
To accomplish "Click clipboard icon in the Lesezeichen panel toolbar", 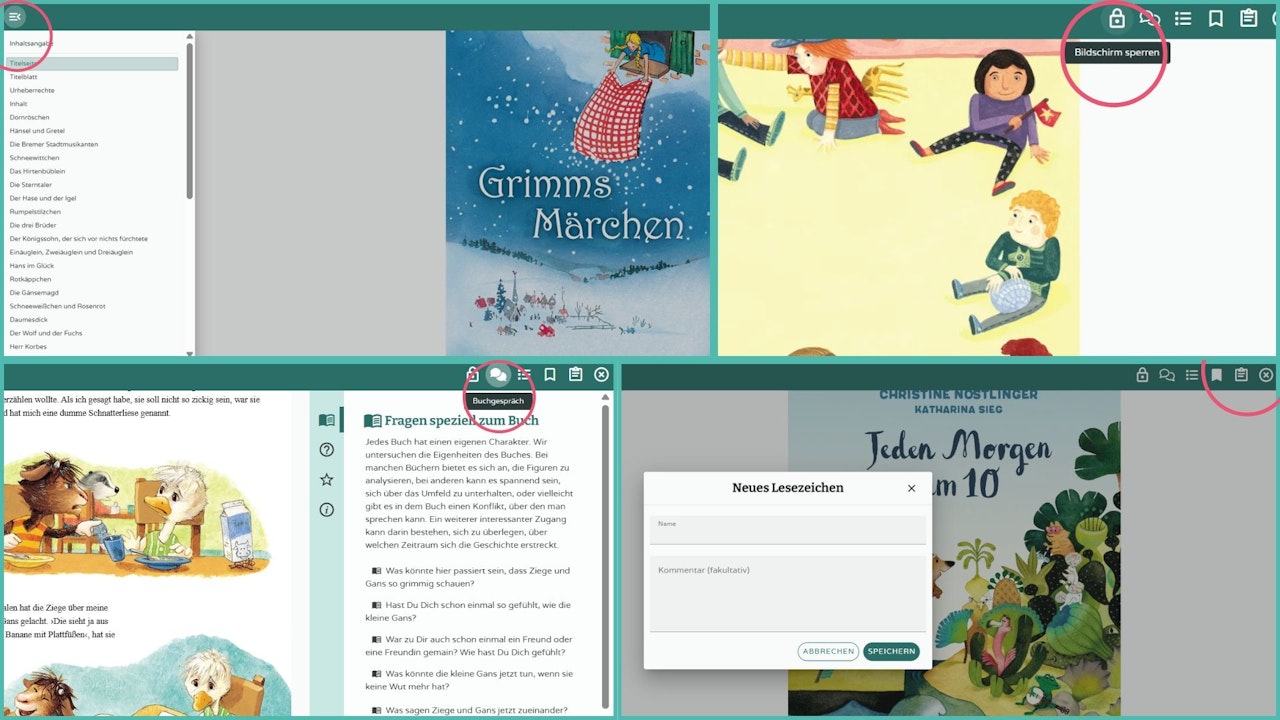I will (x=1241, y=375).
